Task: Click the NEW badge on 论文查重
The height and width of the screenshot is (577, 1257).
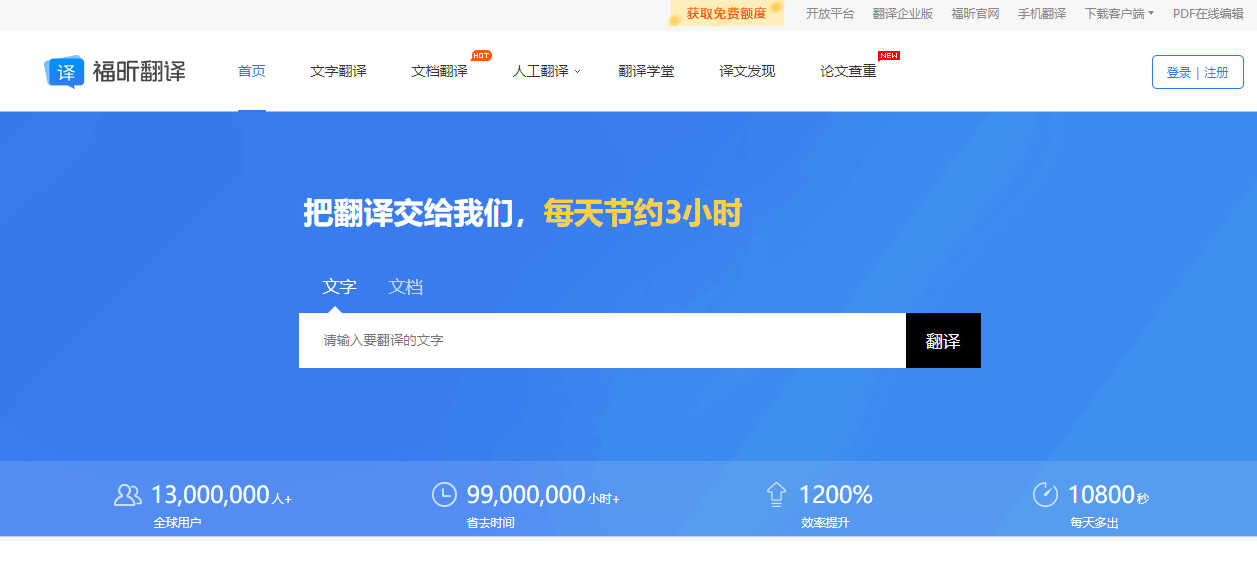Action: (x=889, y=55)
